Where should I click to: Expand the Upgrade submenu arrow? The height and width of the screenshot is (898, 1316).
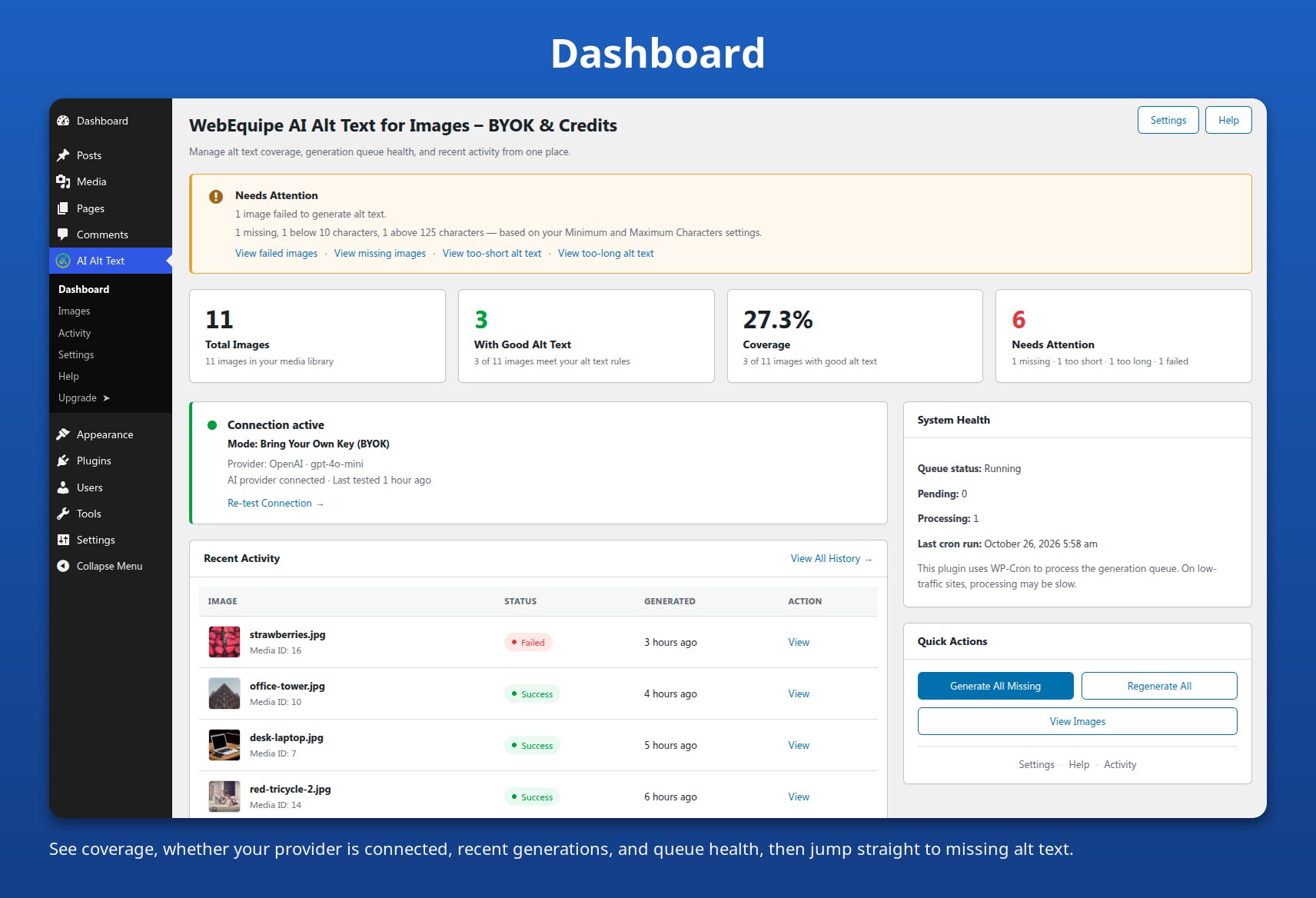point(106,397)
